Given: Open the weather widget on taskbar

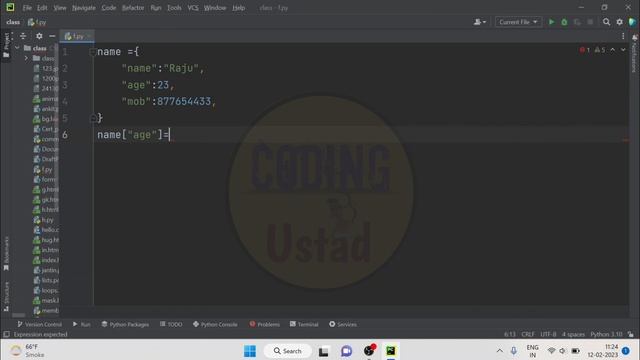Looking at the screenshot, I should [28, 351].
